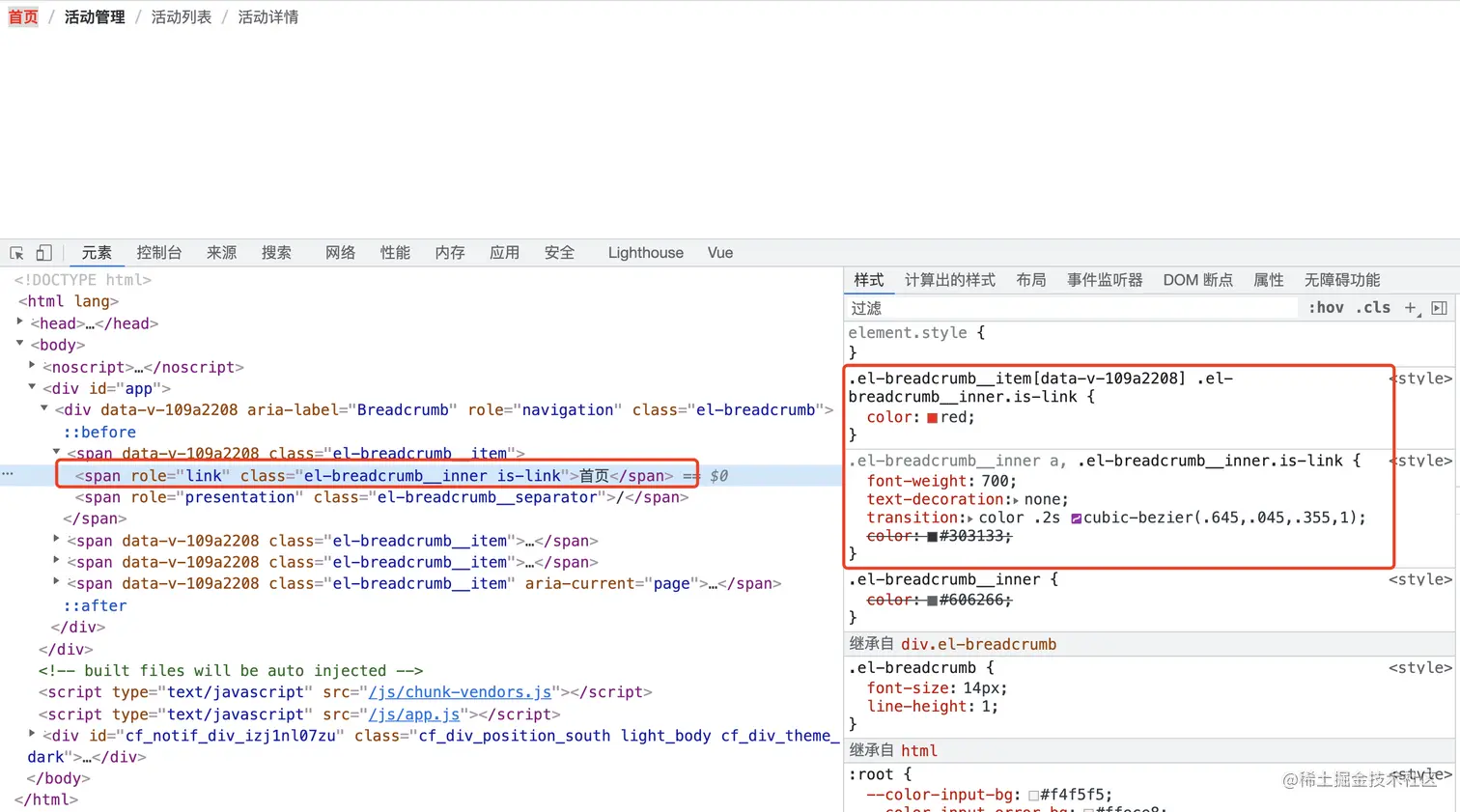Screen dimensions: 1460x812
Task: Expand the head element node
Action: click(x=20, y=322)
